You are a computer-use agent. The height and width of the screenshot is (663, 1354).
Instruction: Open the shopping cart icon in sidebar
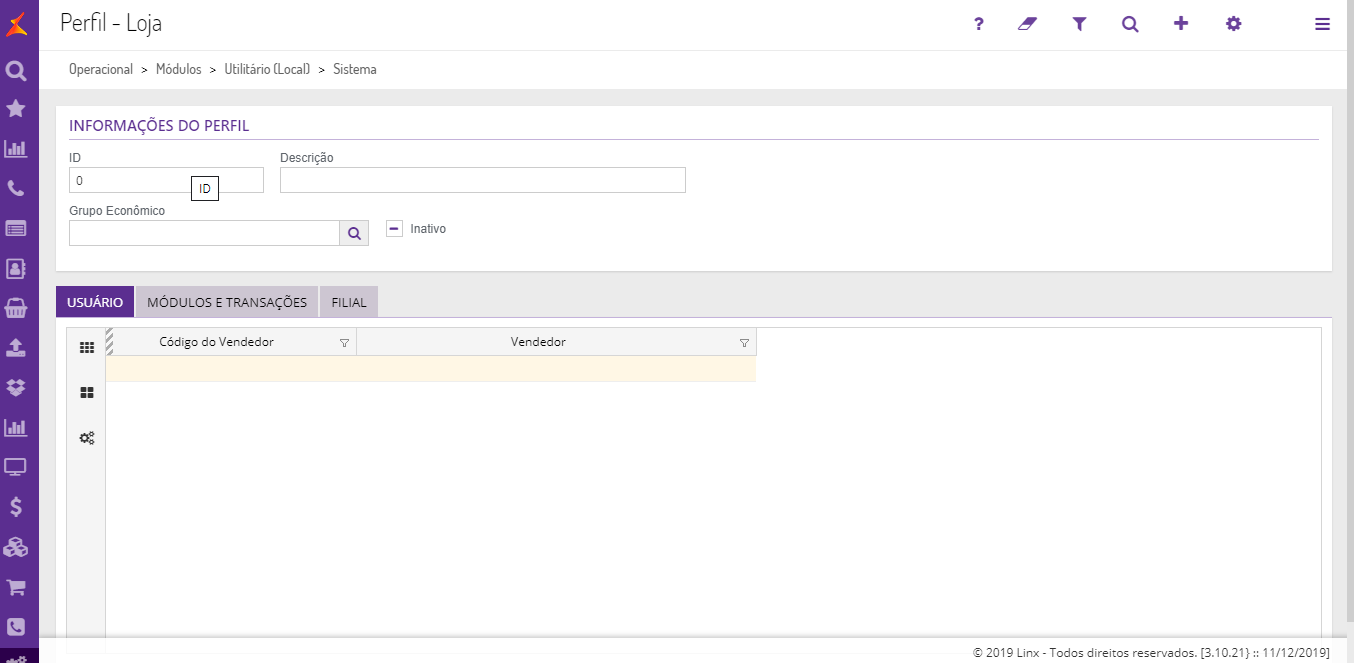pyautogui.click(x=16, y=587)
